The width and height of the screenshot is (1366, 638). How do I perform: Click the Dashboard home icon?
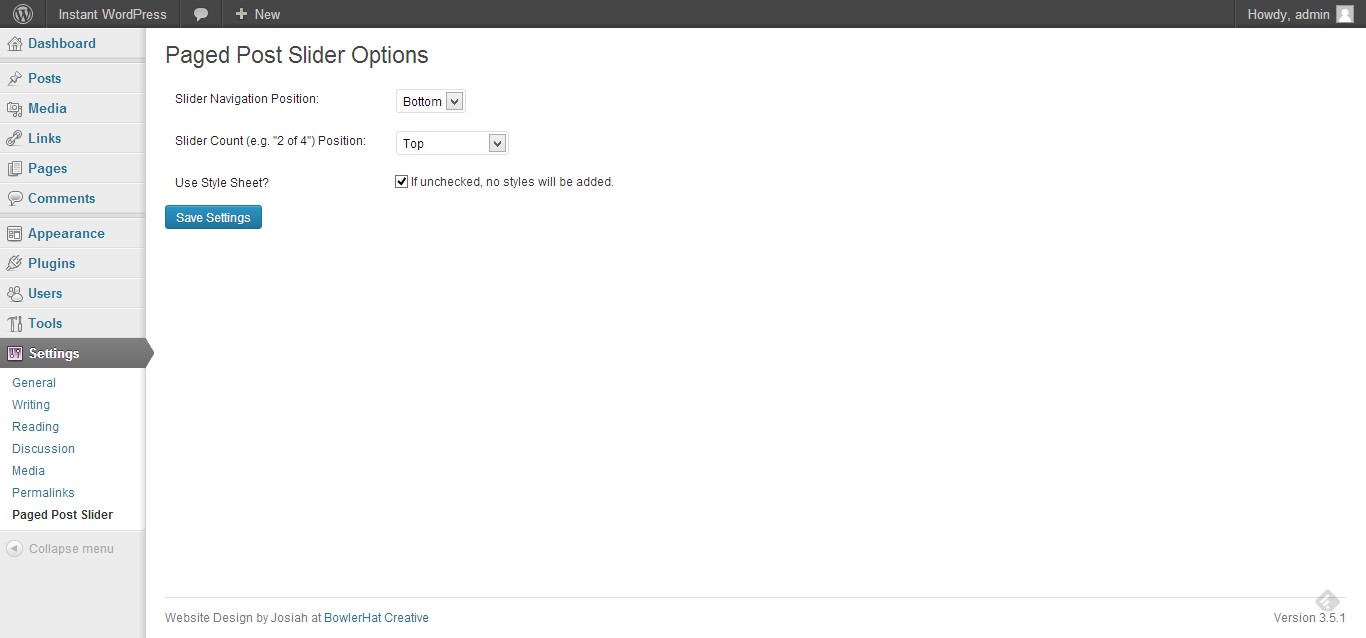point(15,44)
